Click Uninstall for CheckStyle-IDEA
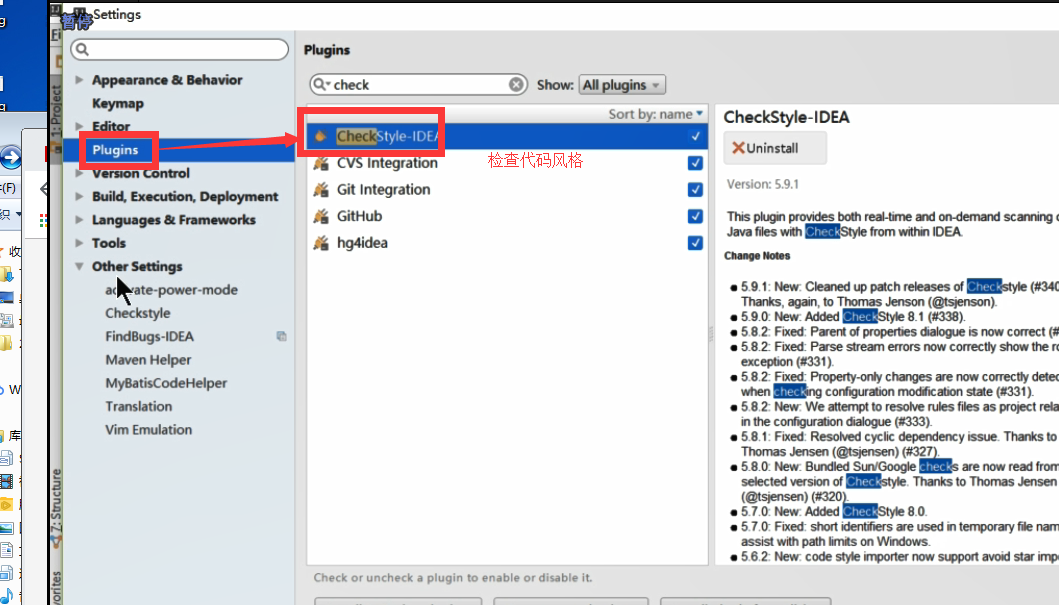 point(775,148)
